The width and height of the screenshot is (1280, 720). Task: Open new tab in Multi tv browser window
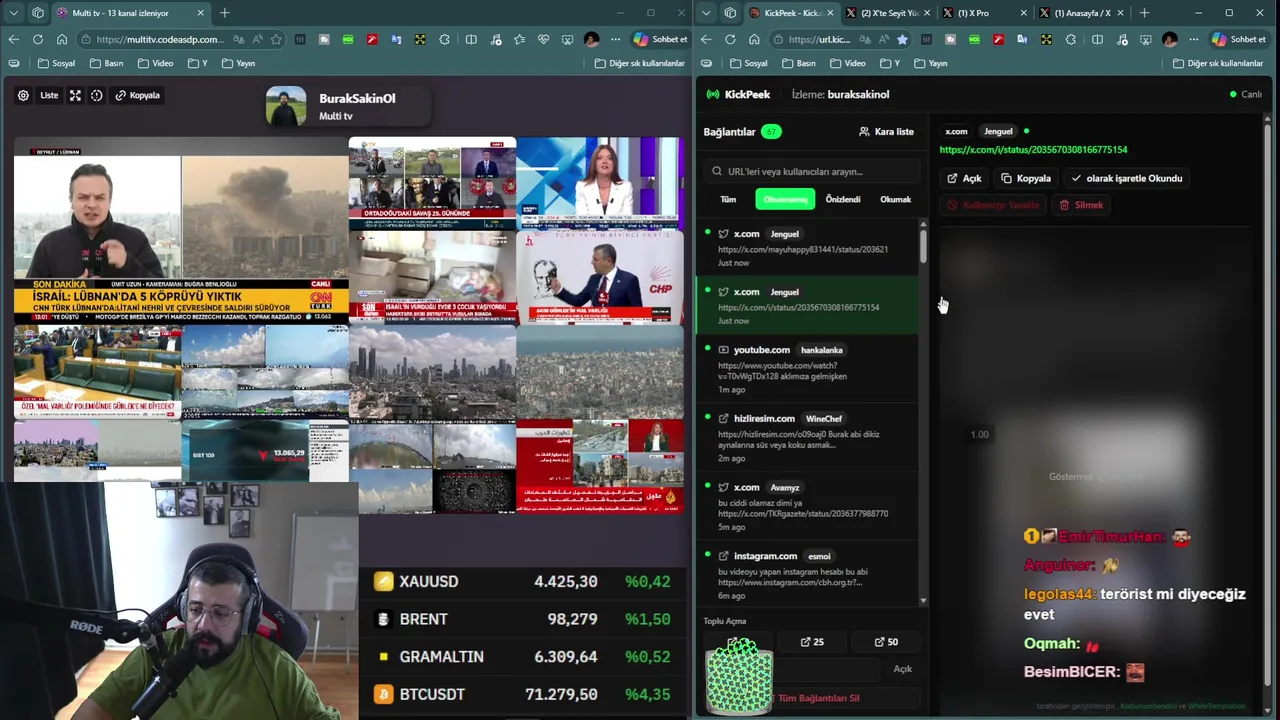coord(224,13)
